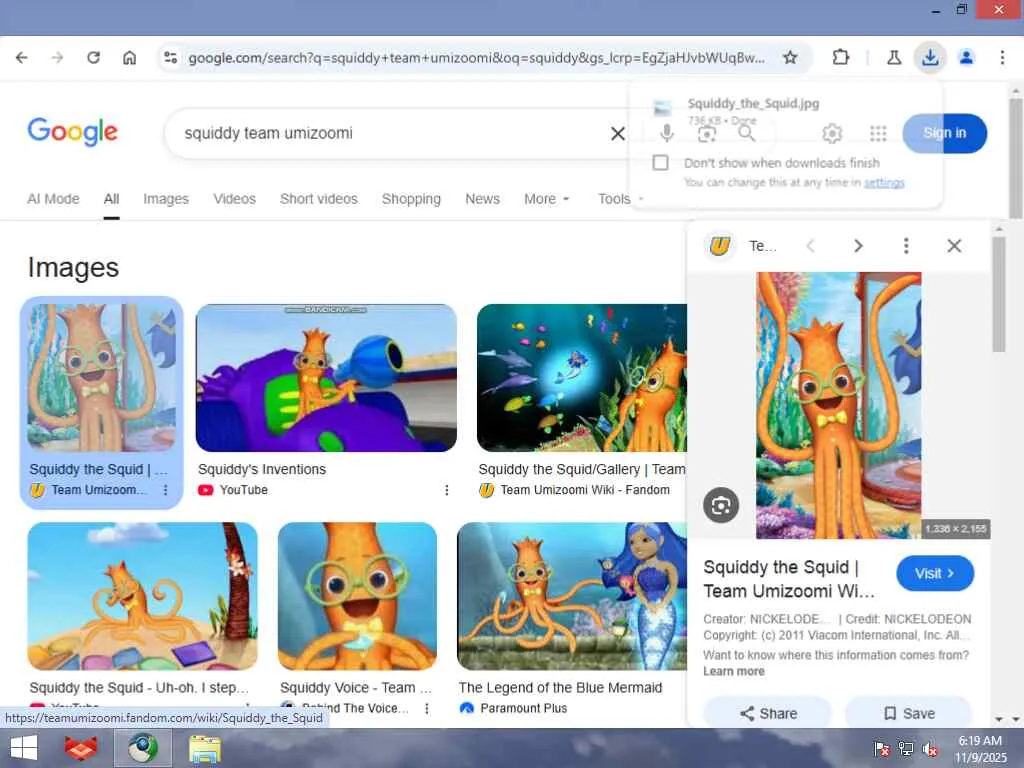
Task: Share the selected image
Action: [x=767, y=713]
